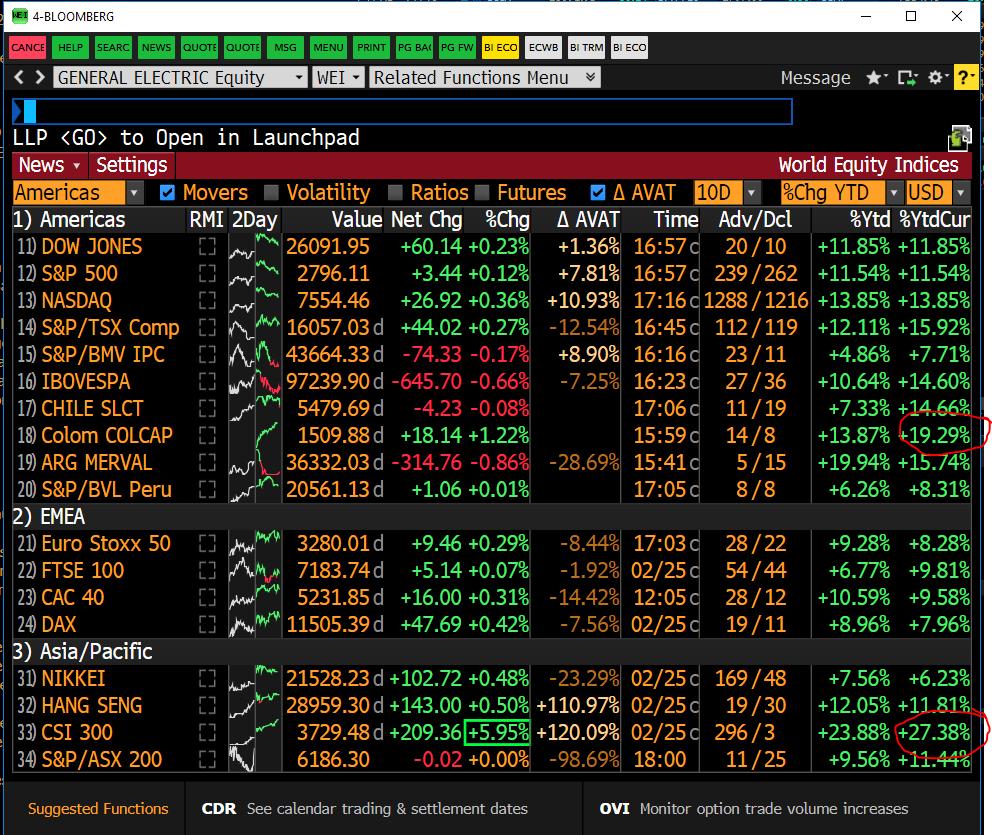Click the export to Excel icon
The width and height of the screenshot is (992, 835).
(x=960, y=138)
